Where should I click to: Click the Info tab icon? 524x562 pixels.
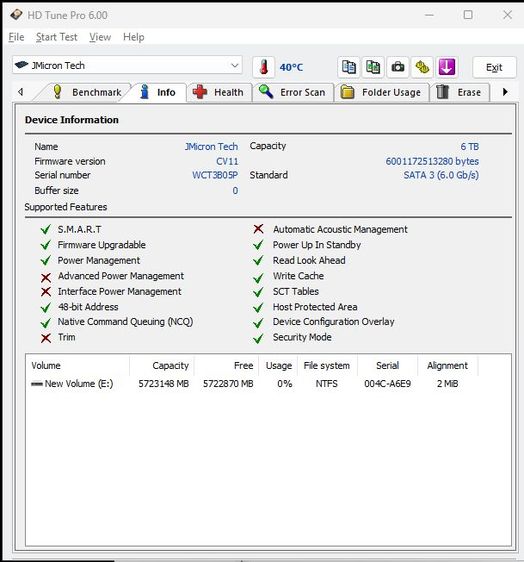tap(144, 92)
